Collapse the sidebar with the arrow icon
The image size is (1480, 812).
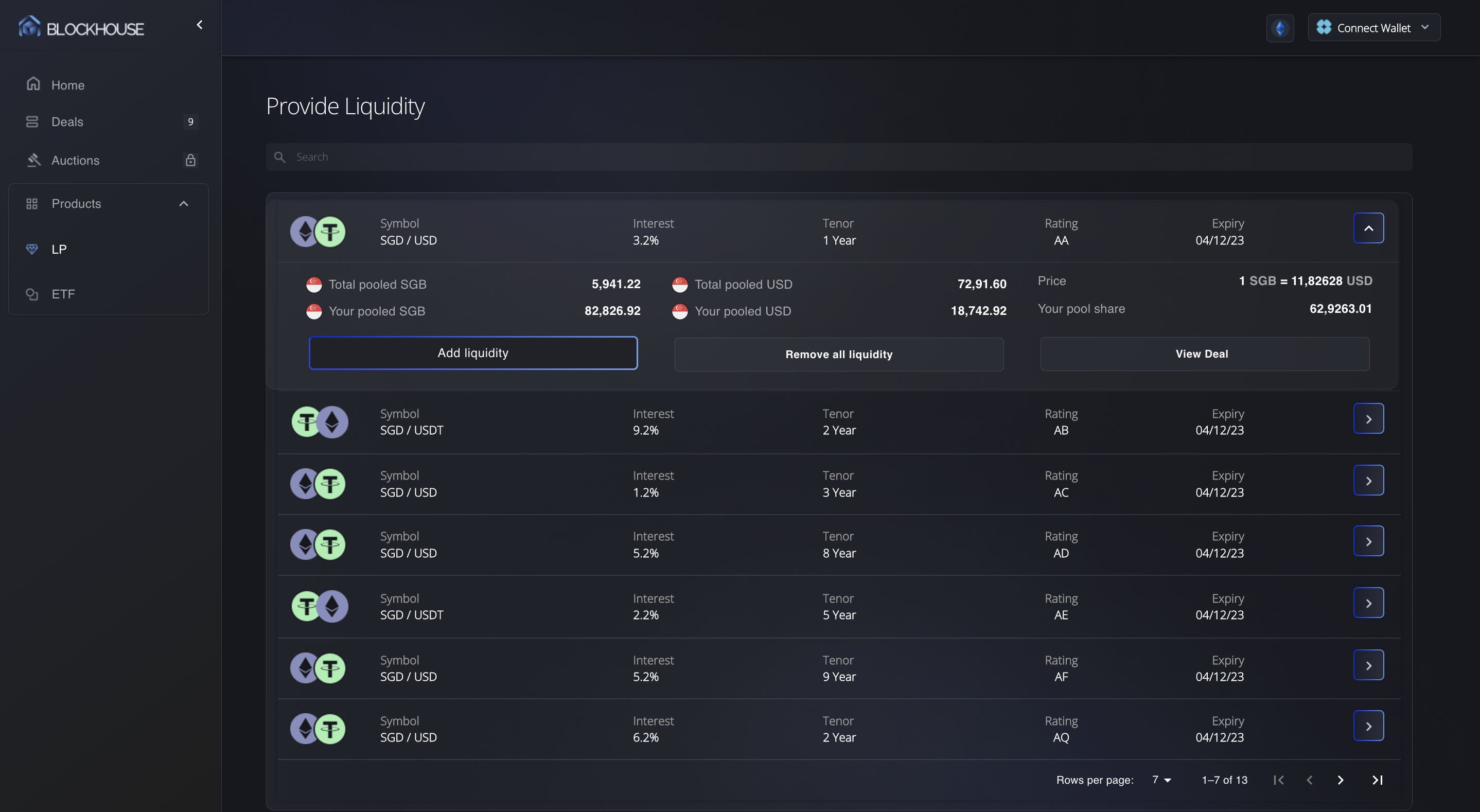point(199,25)
